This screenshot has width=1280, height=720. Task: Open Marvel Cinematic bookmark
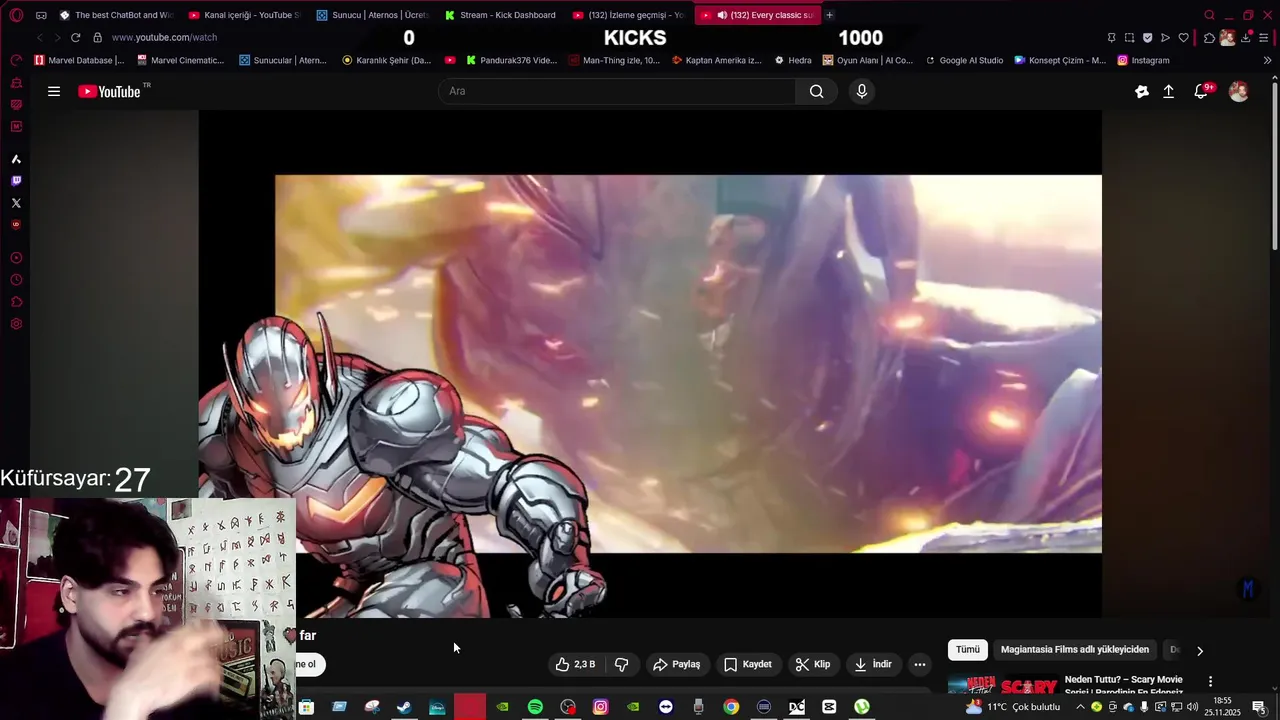(180, 60)
